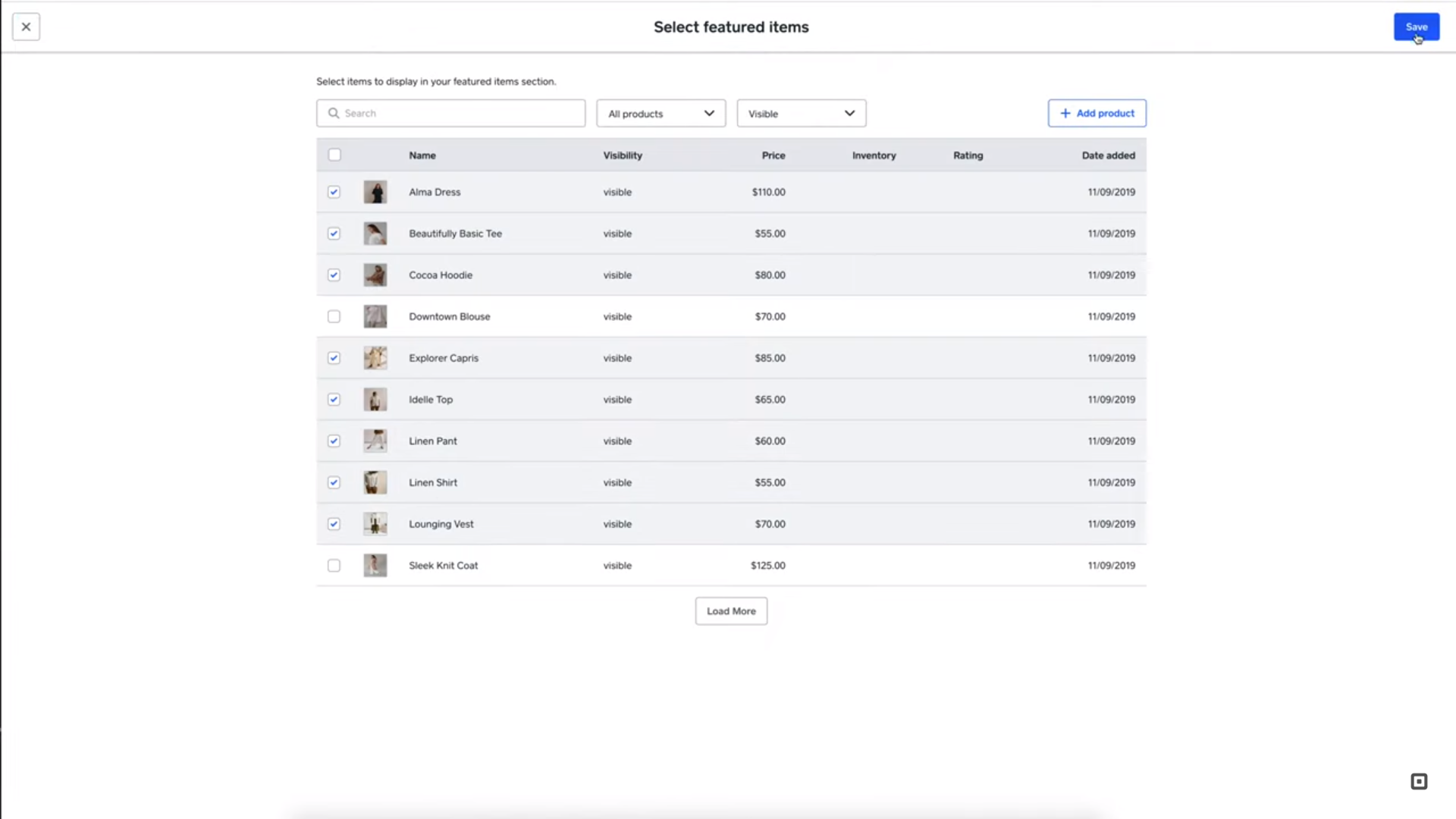The image size is (1456, 819).
Task: Click the Cocoa Hoodie product thumbnail
Action: tap(375, 275)
